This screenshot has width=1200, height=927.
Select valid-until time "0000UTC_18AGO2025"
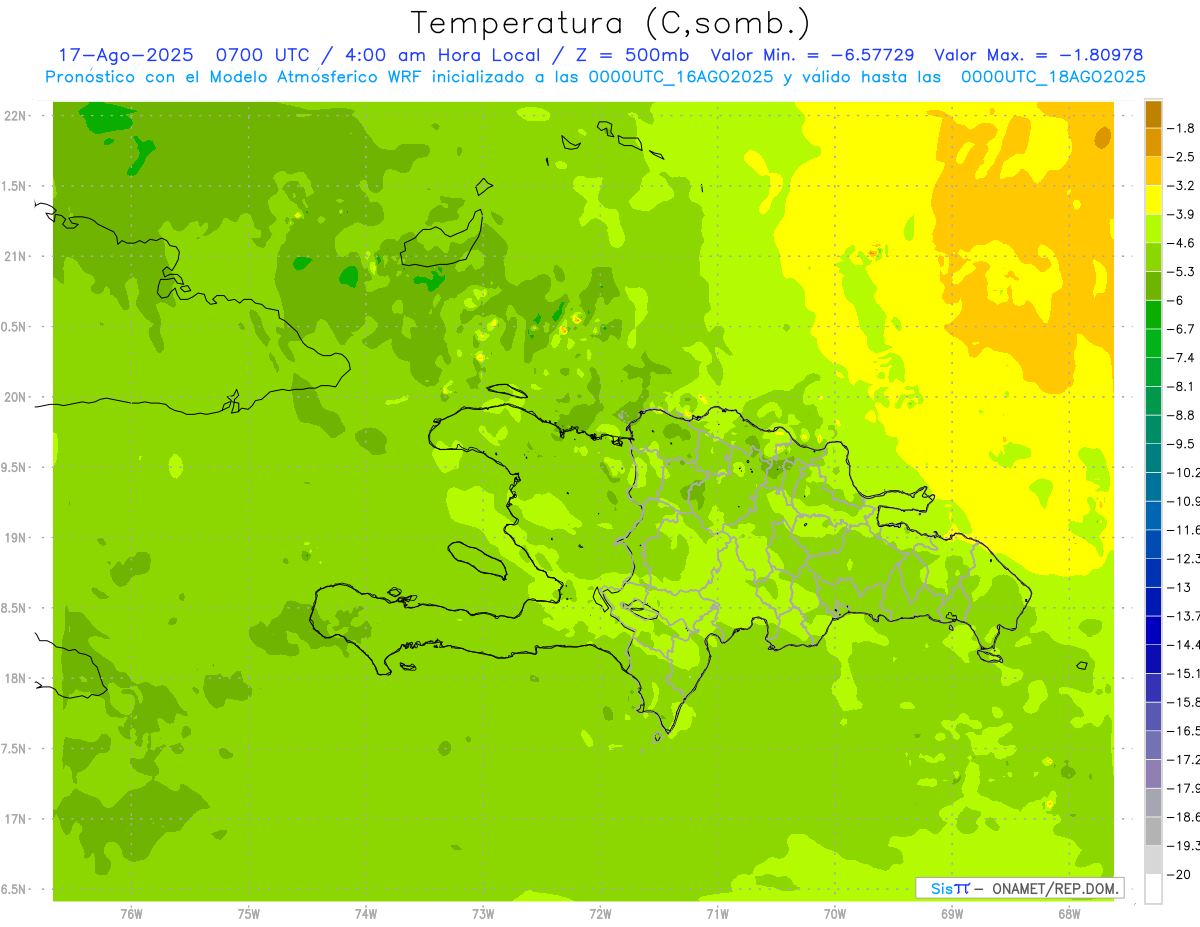tap(1053, 77)
